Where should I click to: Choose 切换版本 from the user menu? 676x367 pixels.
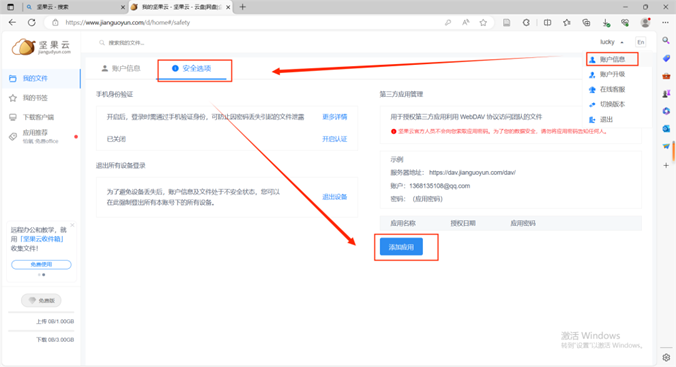point(612,104)
